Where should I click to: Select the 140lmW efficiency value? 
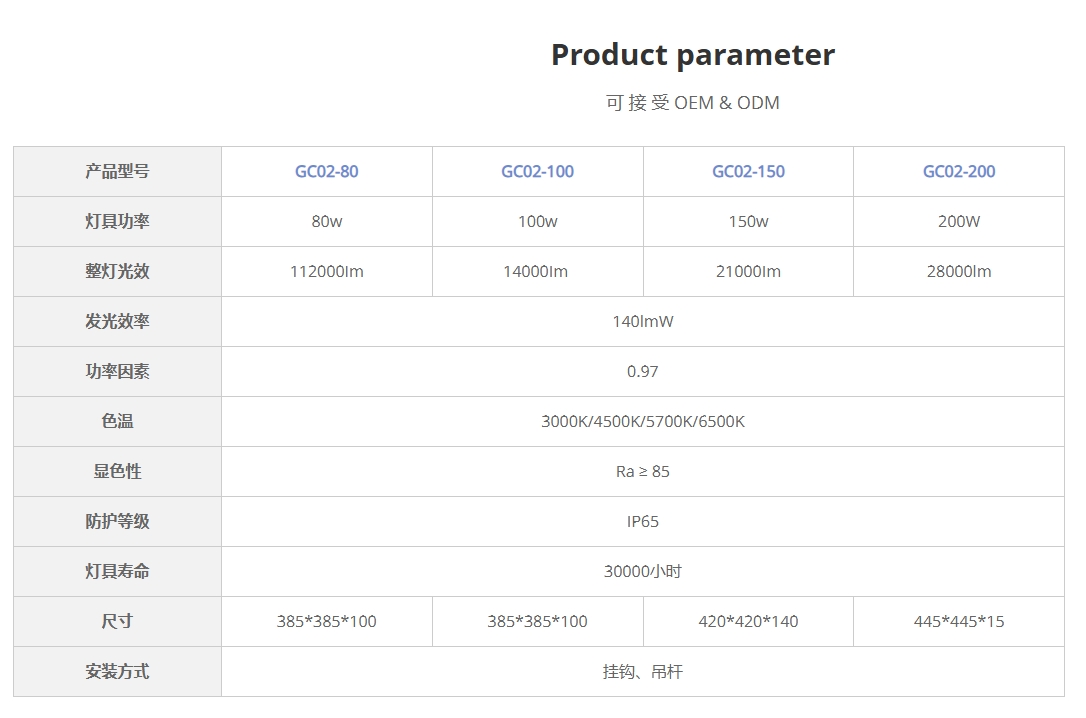tap(642, 321)
